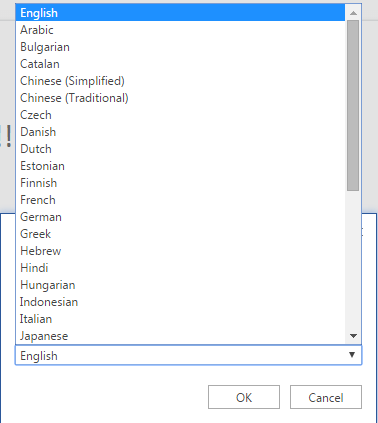This screenshot has height=423, width=378.
Task: Choose Dutch in the list
Action: pos(180,149)
